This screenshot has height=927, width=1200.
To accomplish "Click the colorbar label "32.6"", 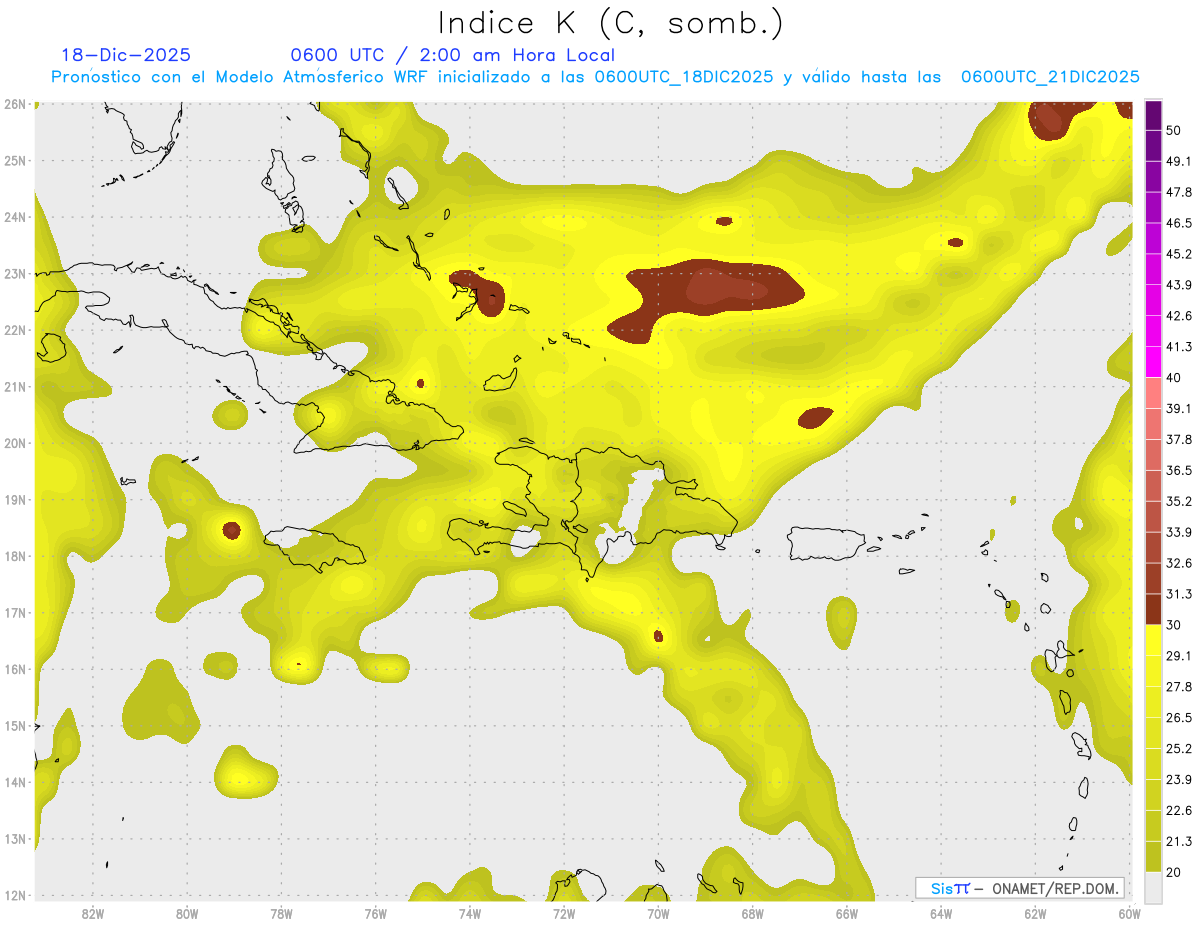I will coord(1178,563).
